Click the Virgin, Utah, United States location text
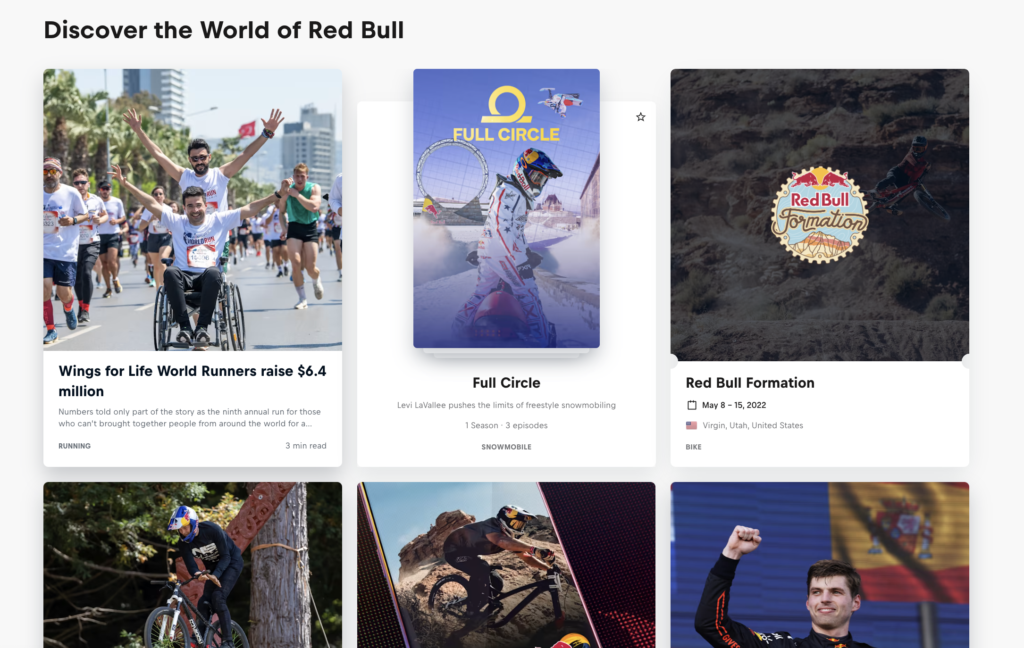 pos(752,425)
